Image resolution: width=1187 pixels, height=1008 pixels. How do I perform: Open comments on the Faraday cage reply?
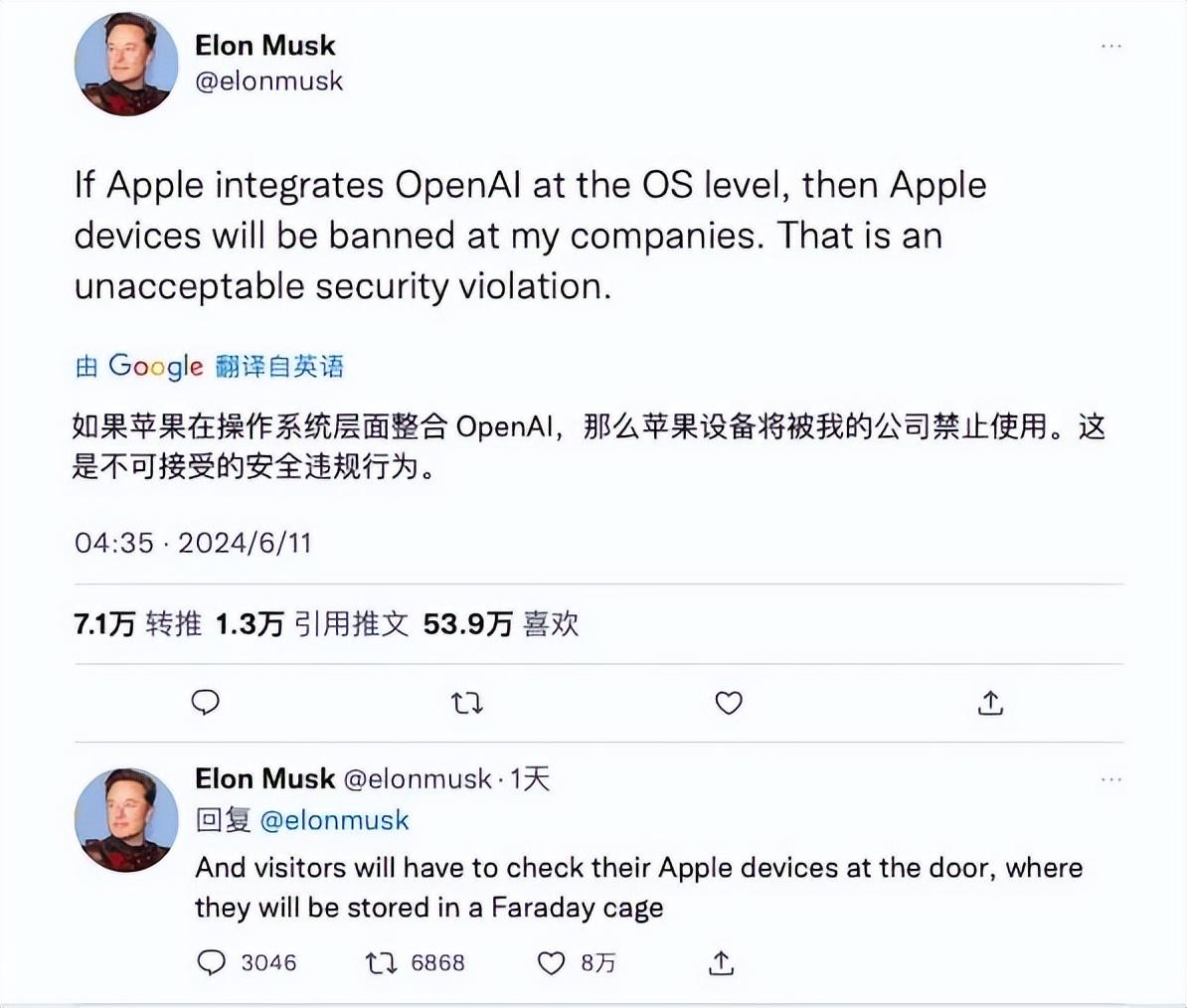212,962
